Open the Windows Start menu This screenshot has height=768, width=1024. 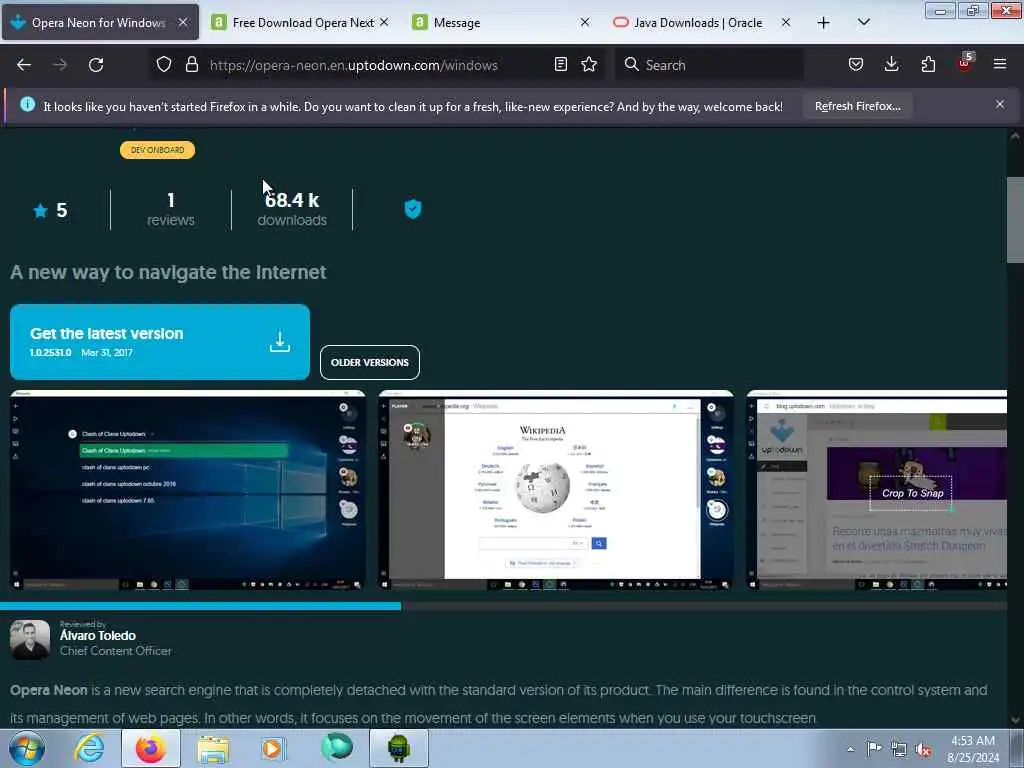(x=26, y=748)
